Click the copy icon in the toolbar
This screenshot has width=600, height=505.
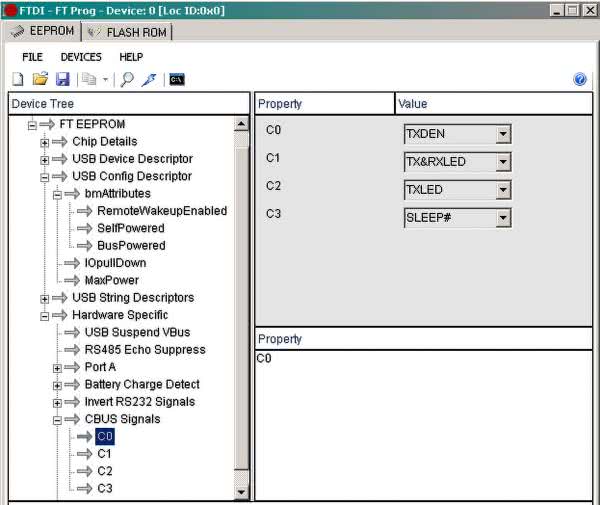[x=88, y=80]
